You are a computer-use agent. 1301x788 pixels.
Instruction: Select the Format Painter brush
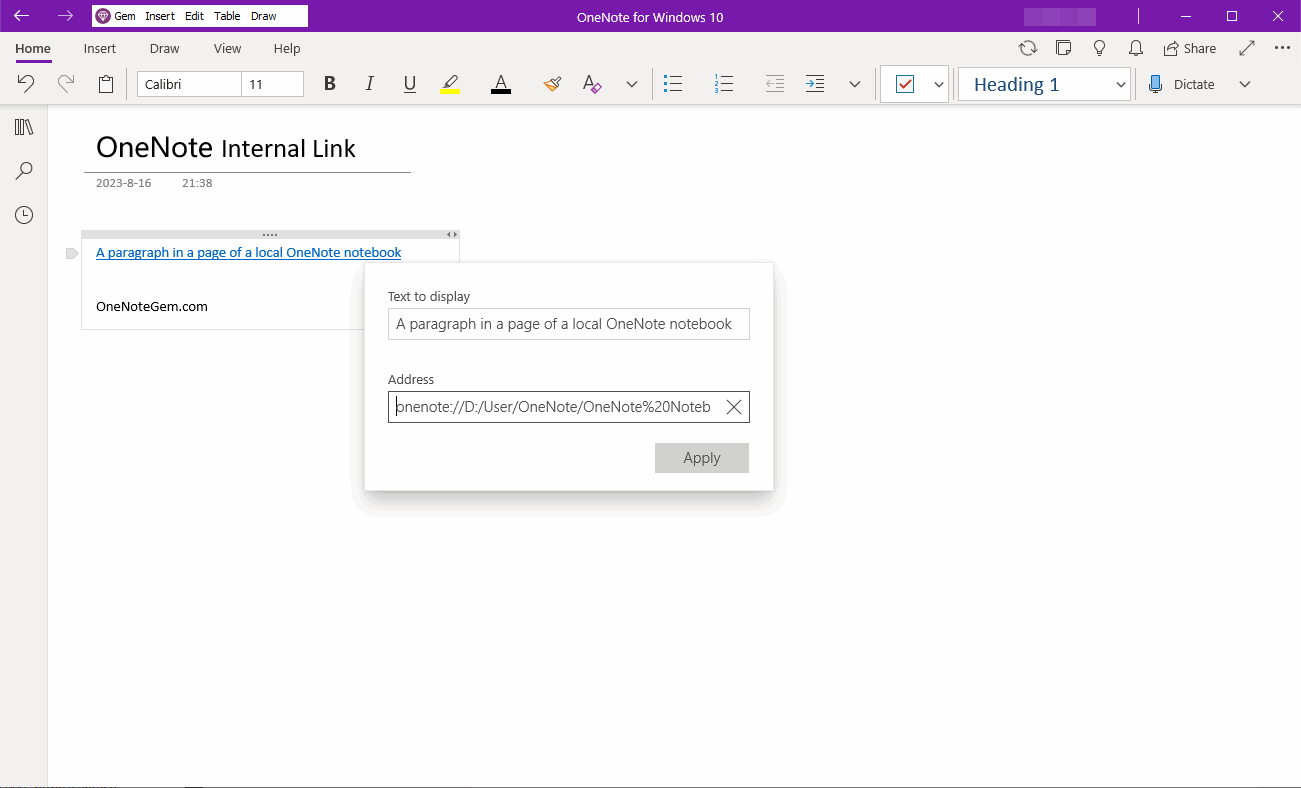pos(552,84)
